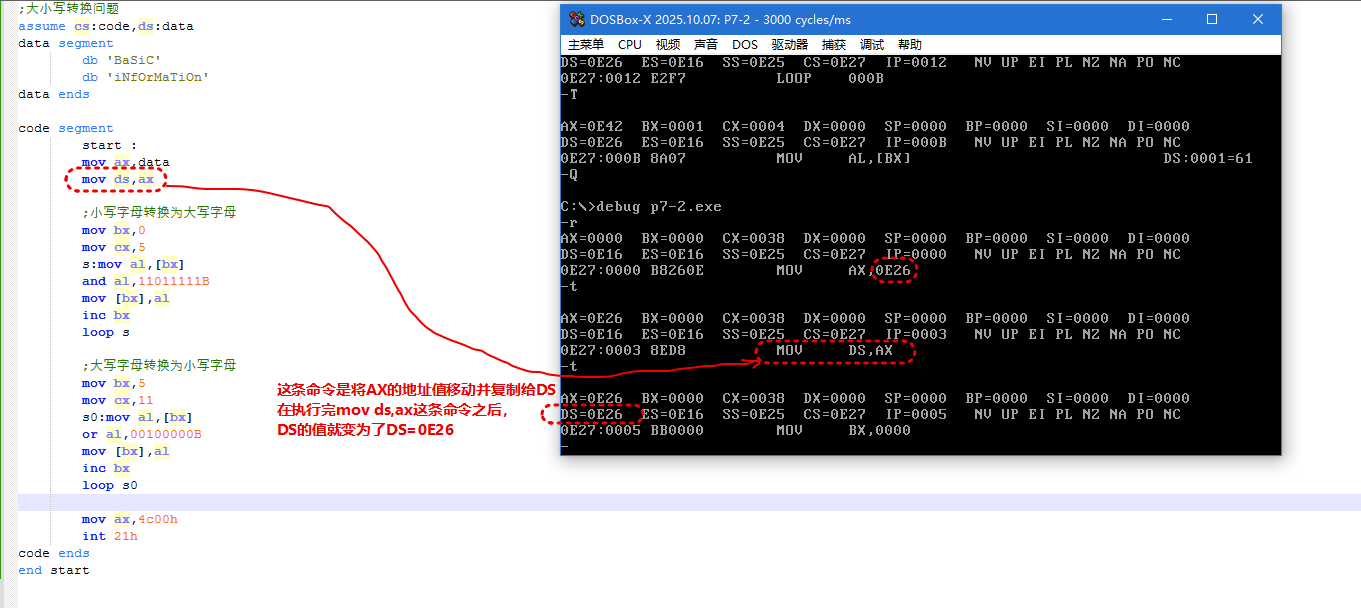Screen dimensions: 1361x608
Task: Click the 'mov cx,5' code line
Action: click(x=114, y=247)
